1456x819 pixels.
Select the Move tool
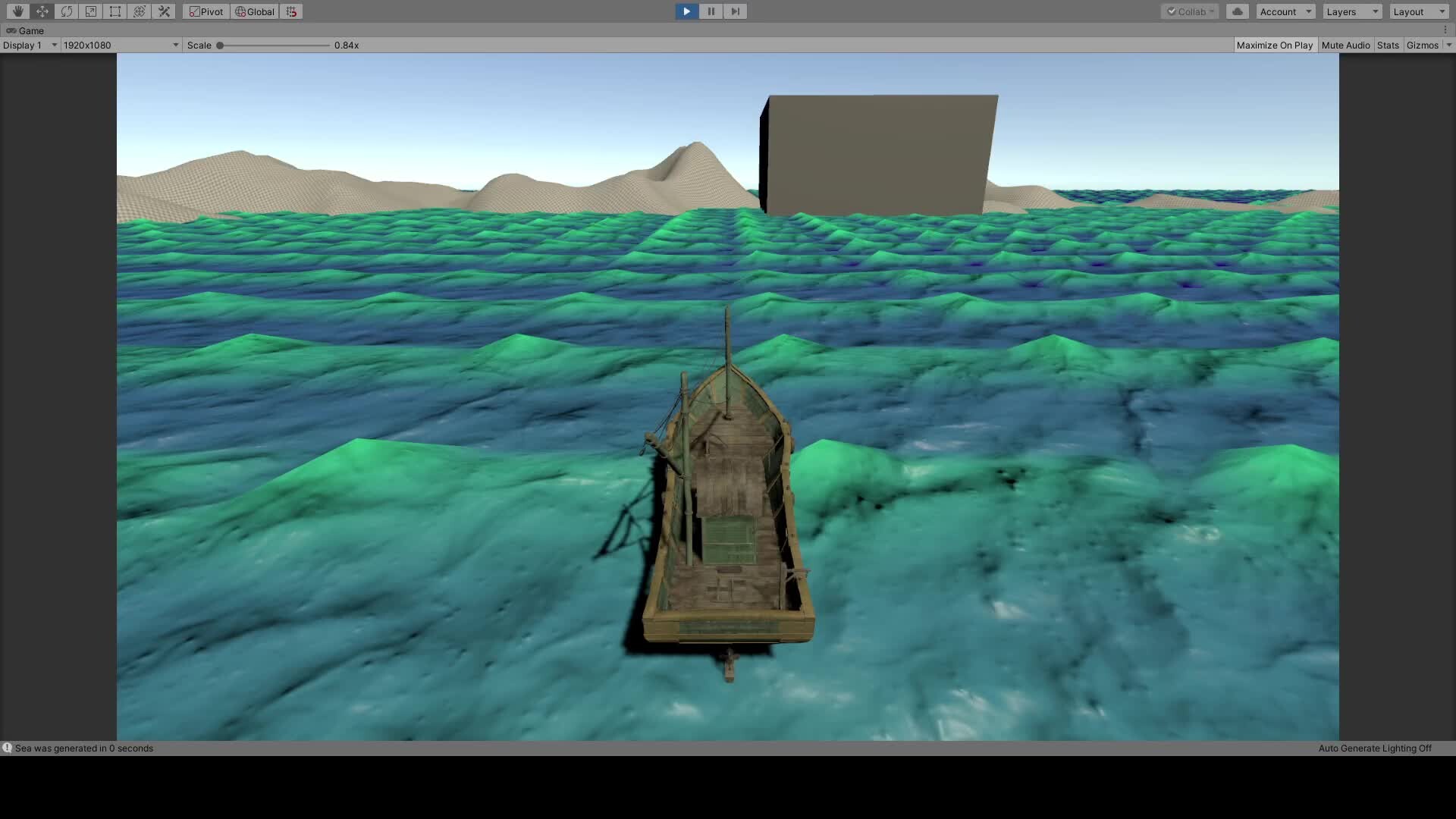[x=42, y=11]
